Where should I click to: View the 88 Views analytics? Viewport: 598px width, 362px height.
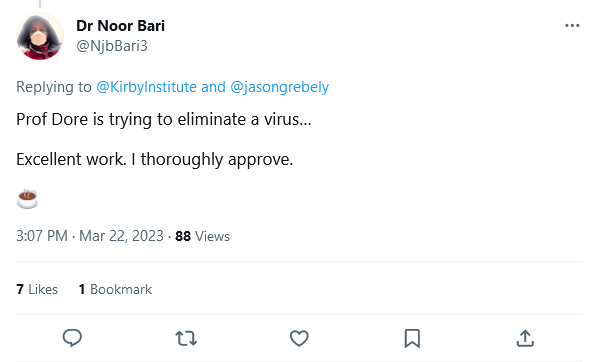(202, 236)
